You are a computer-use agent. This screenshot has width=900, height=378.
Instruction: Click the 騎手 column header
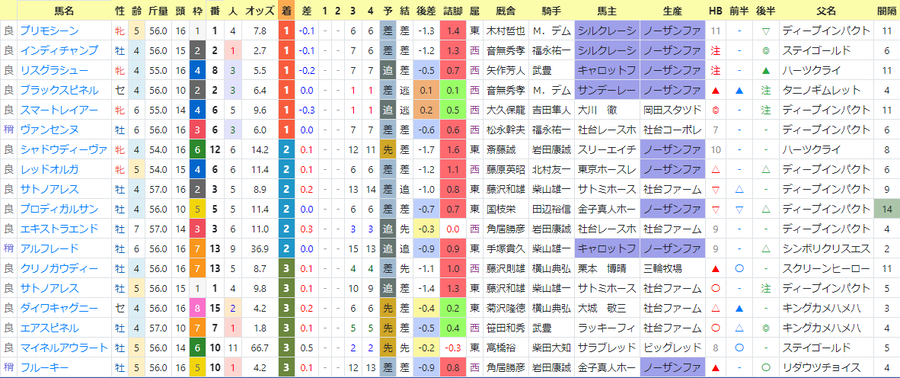point(552,11)
